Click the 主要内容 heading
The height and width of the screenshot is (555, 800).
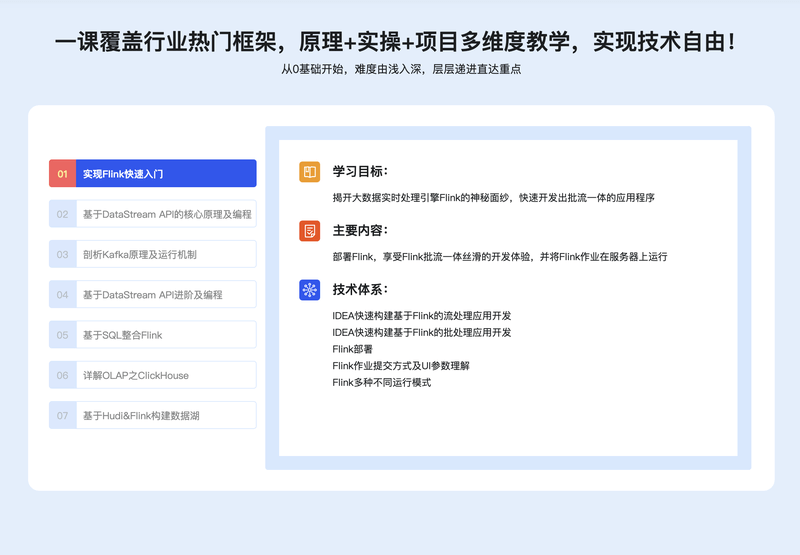pyautogui.click(x=360, y=231)
